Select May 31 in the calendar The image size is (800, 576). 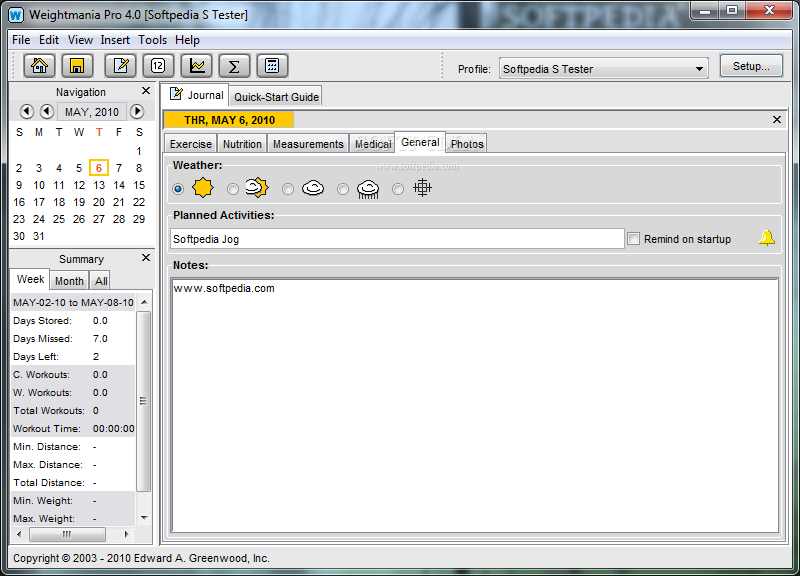(39, 236)
